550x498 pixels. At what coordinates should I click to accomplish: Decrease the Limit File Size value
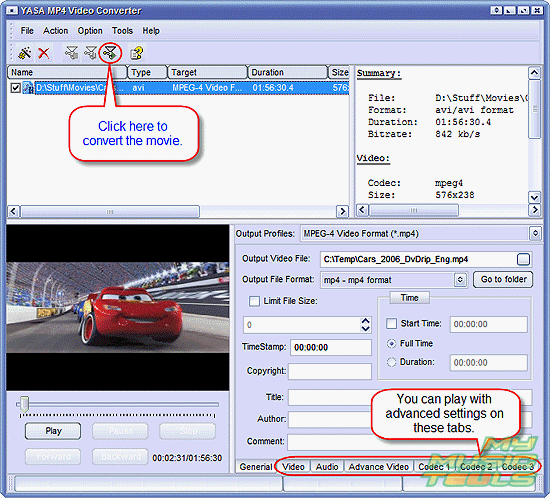(365, 329)
